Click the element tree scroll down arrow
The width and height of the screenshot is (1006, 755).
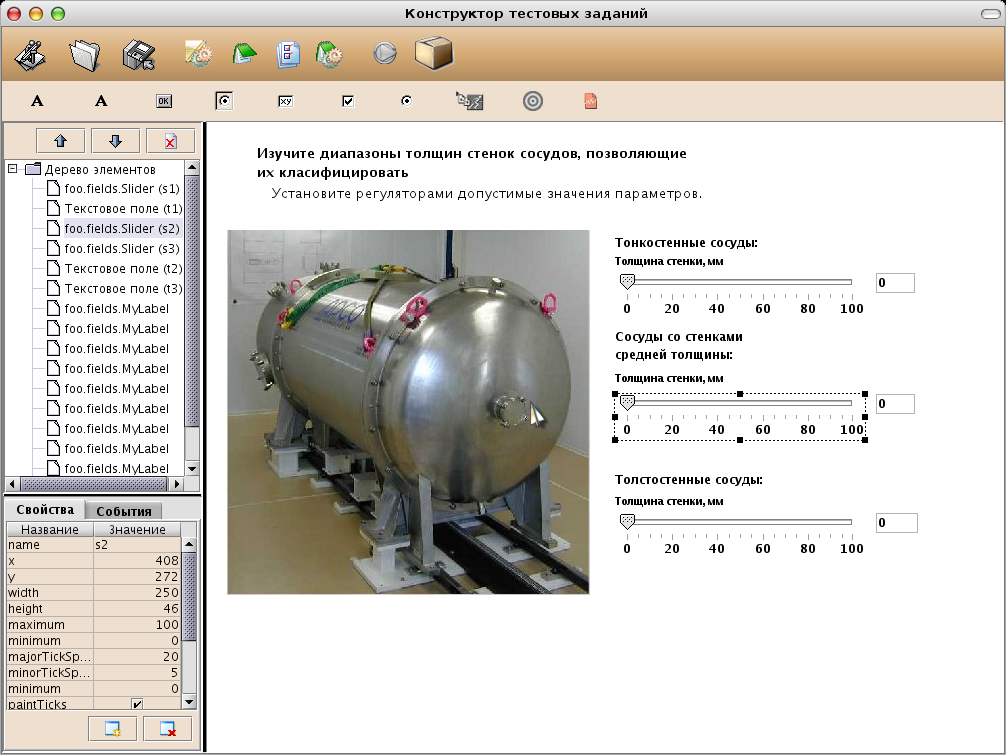(x=192, y=468)
